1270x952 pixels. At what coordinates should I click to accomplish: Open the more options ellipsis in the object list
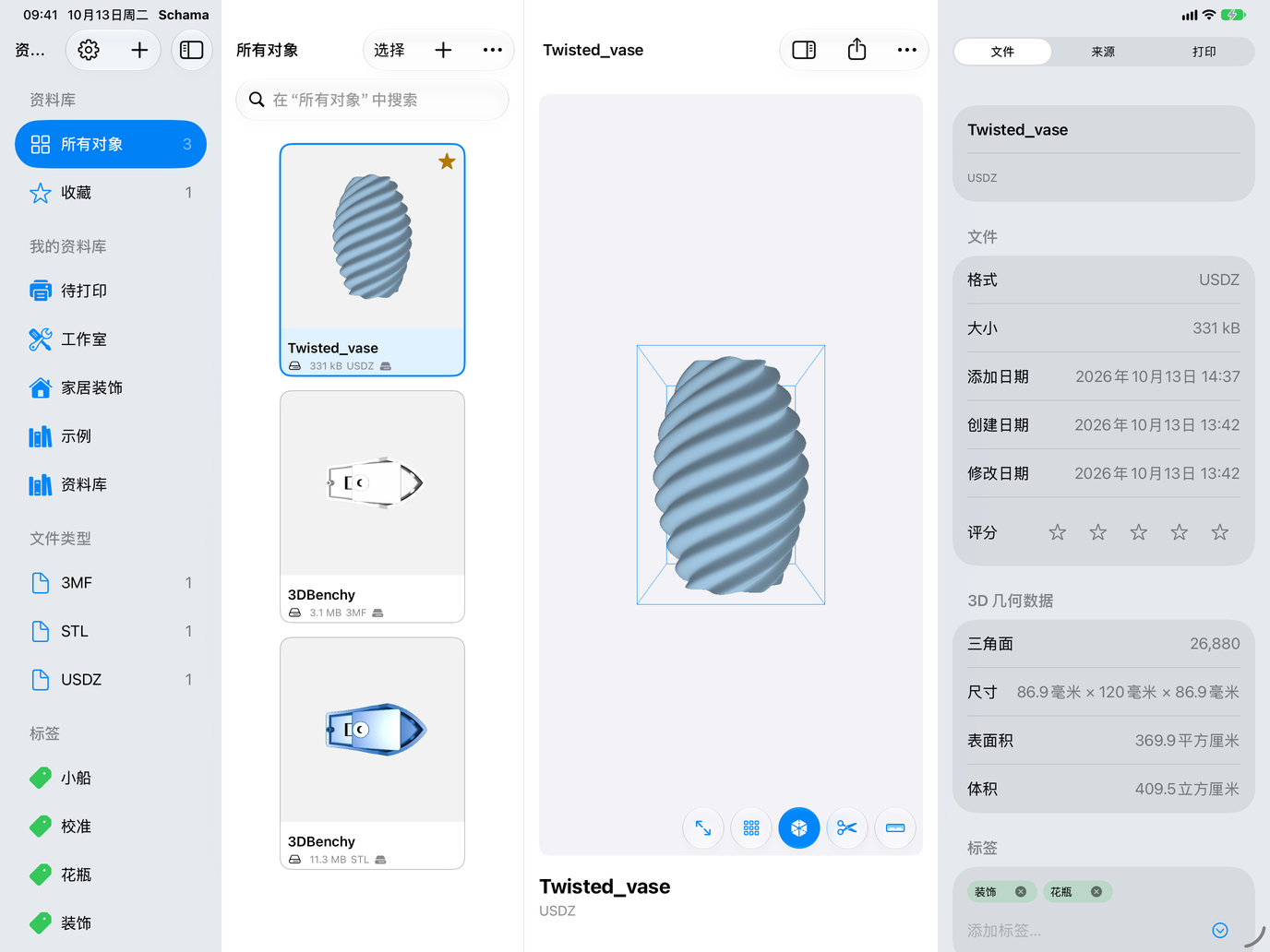[493, 50]
